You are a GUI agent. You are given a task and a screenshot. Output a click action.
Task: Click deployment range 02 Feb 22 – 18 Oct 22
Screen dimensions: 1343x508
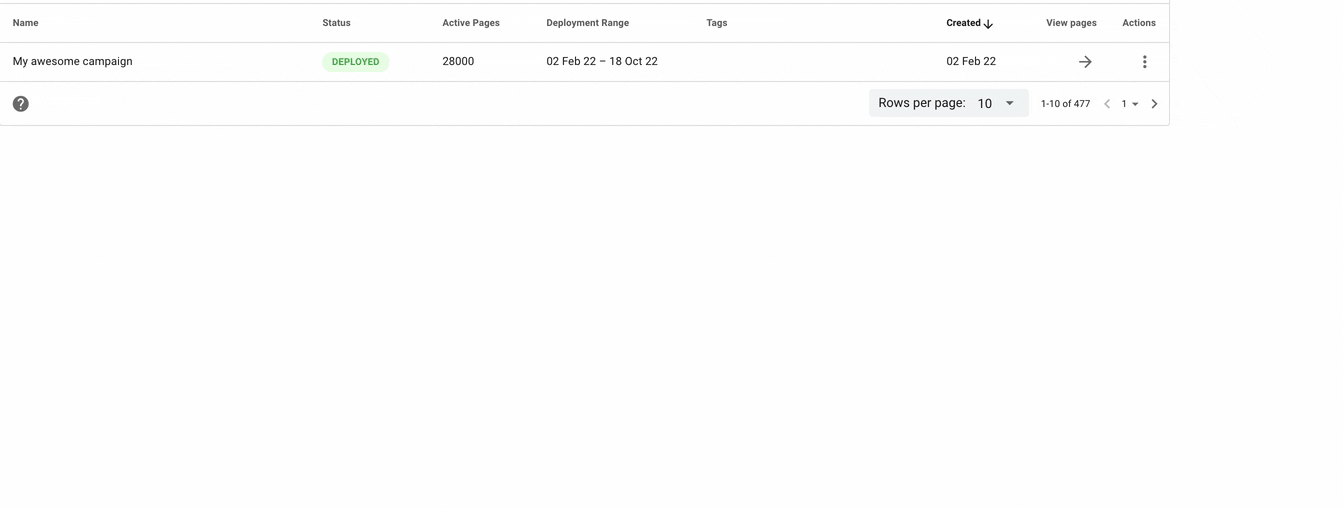[x=602, y=62]
